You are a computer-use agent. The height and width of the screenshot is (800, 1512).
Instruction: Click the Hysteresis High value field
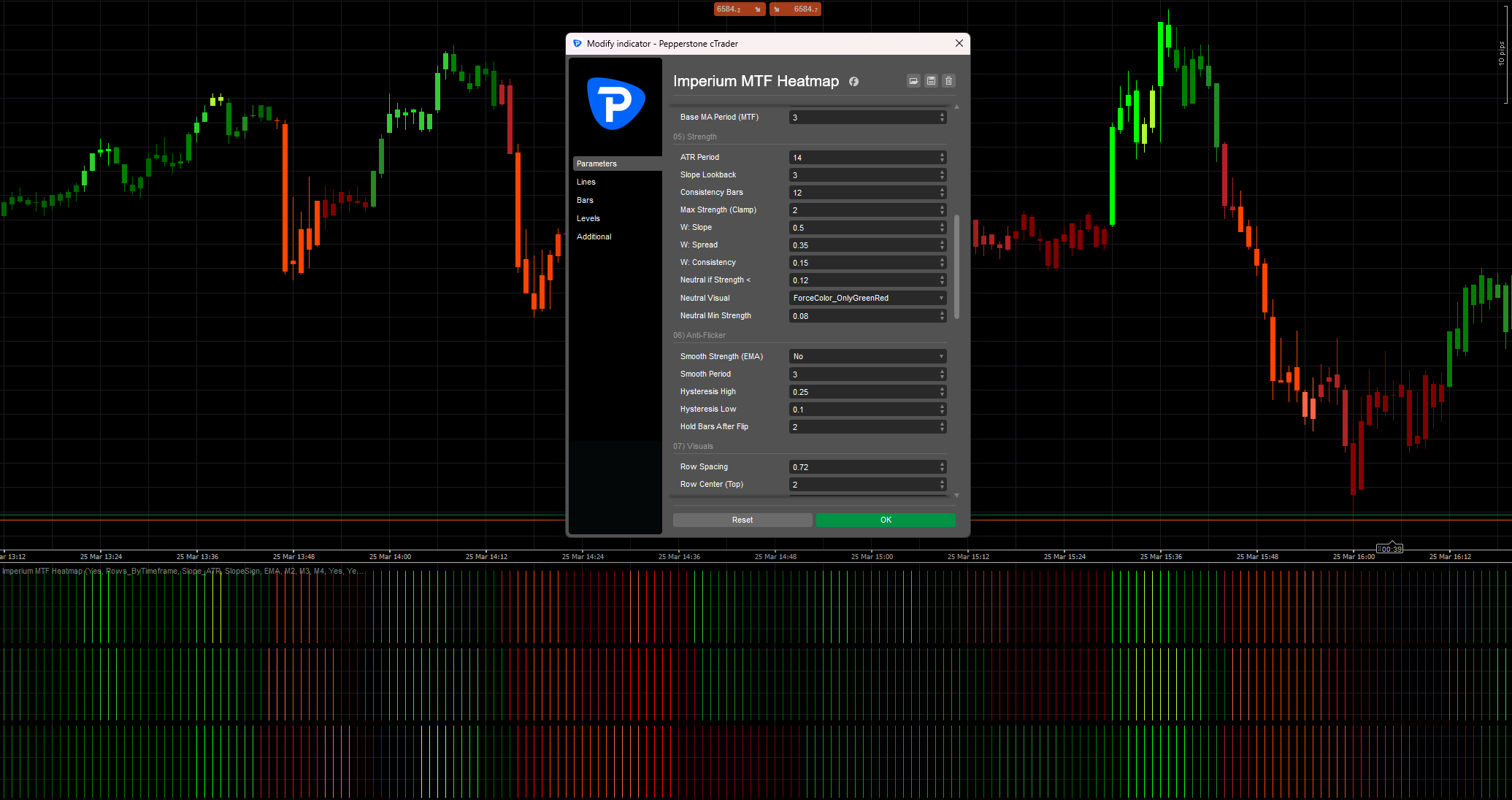pyautogui.click(x=861, y=392)
